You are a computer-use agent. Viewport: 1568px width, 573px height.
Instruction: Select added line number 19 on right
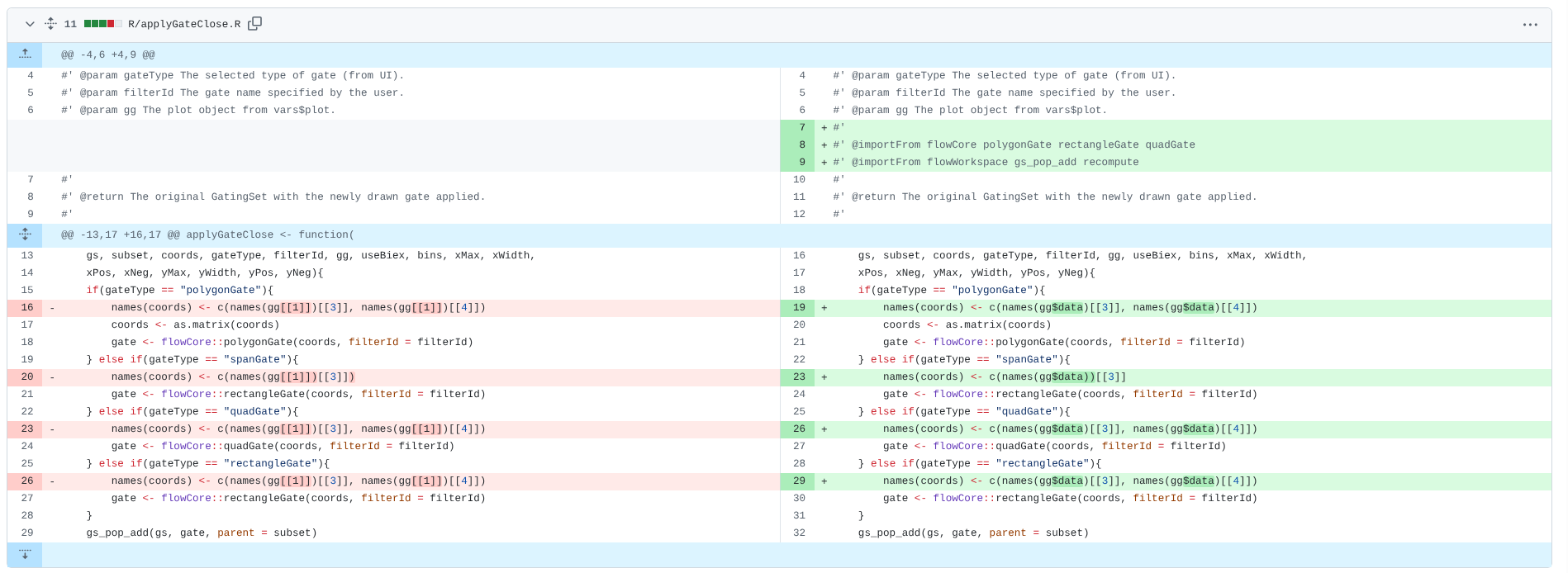click(x=799, y=308)
